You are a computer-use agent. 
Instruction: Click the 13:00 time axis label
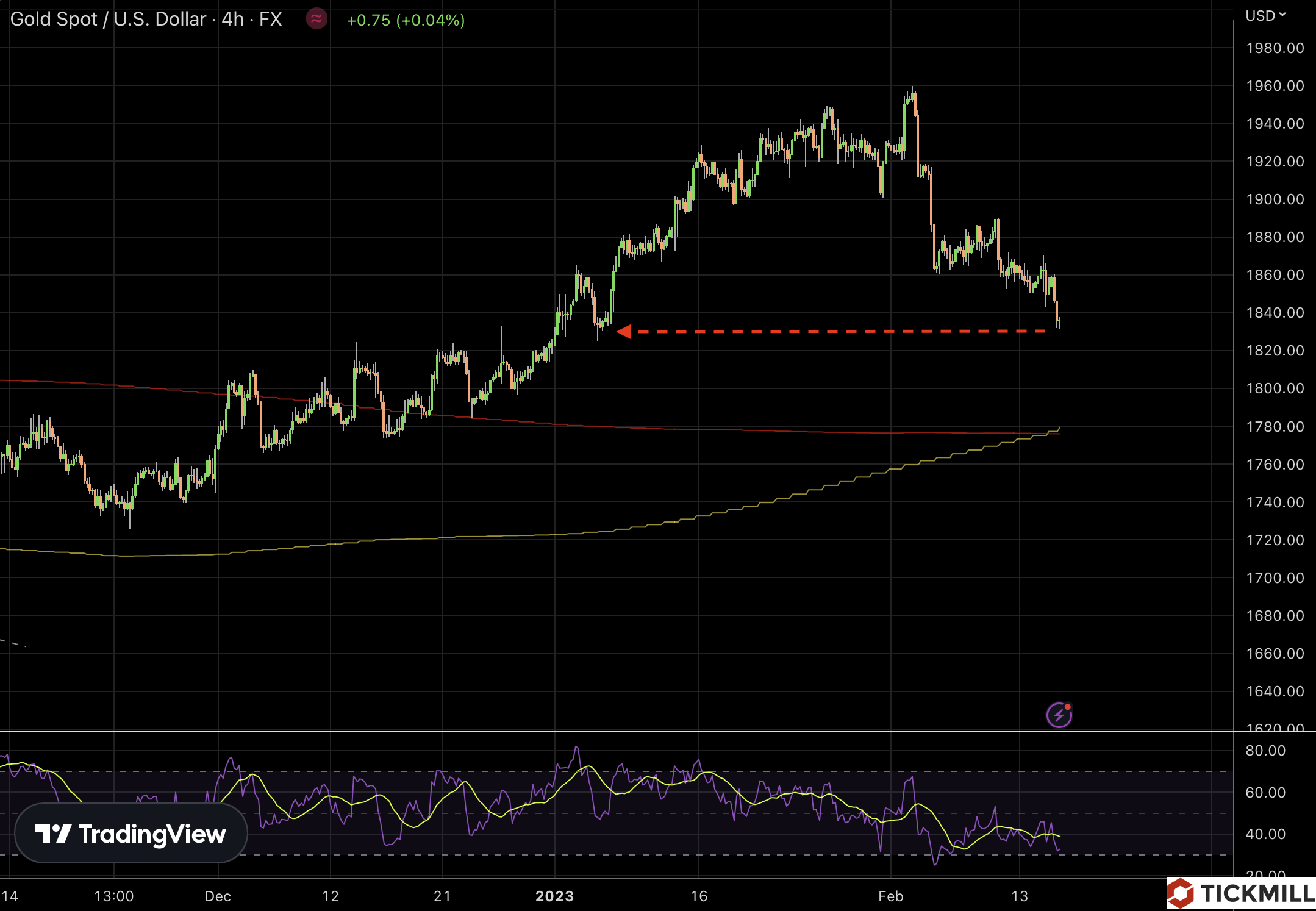pyautogui.click(x=114, y=896)
